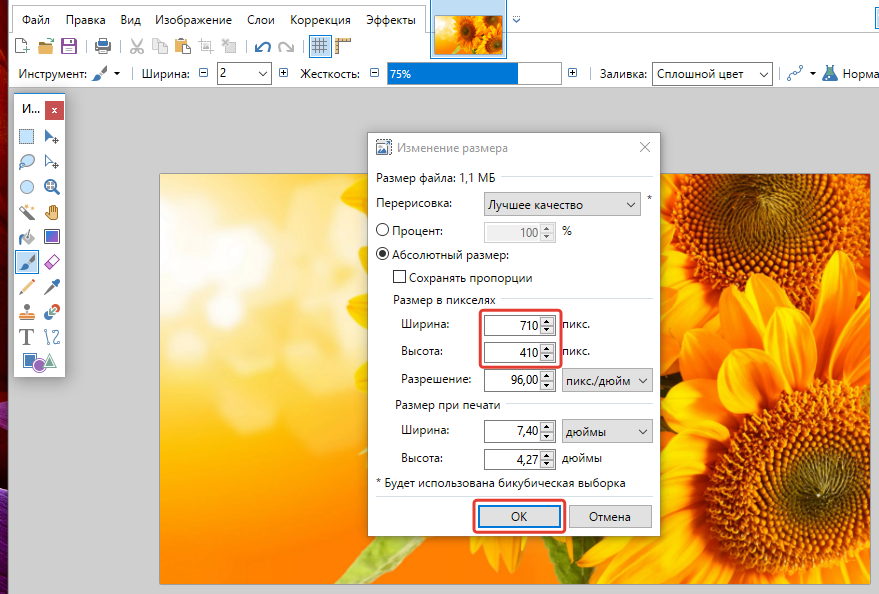Select the Процент radio button

point(382,230)
